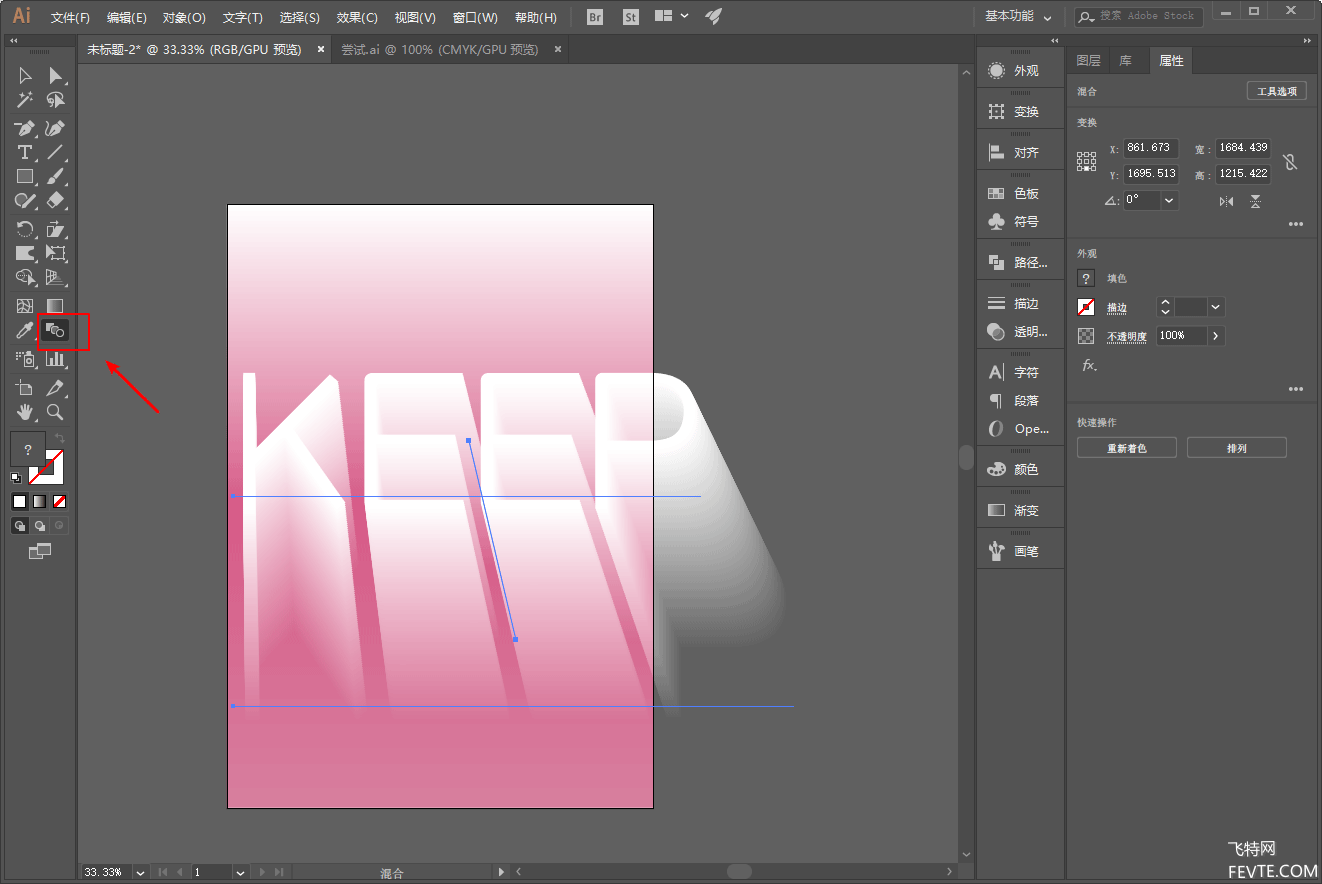Switch to the 图层 panel tab
1322x884 pixels.
[1088, 61]
